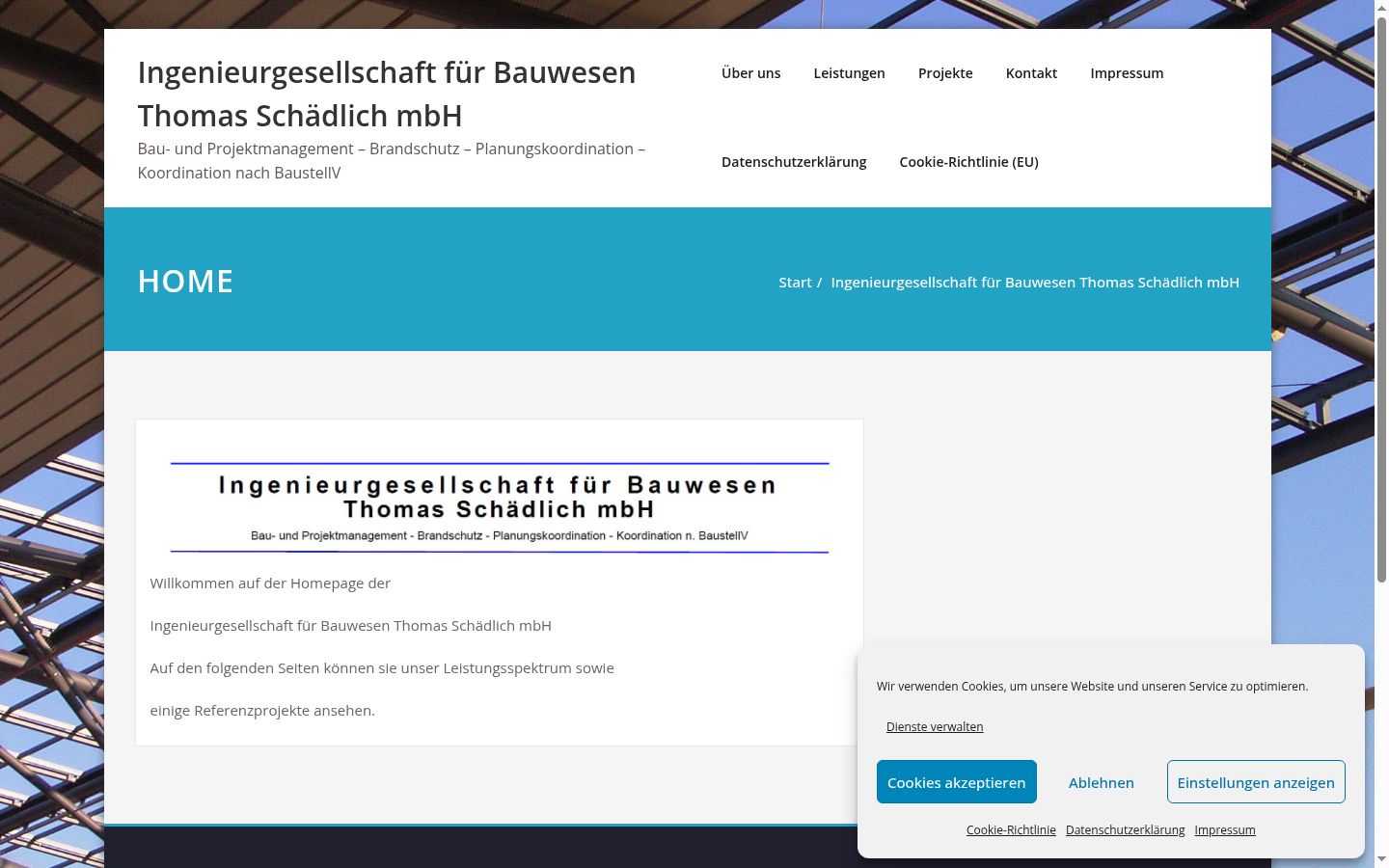Image resolution: width=1389 pixels, height=868 pixels.
Task: Open the Impressum navigation item
Action: (x=1127, y=73)
